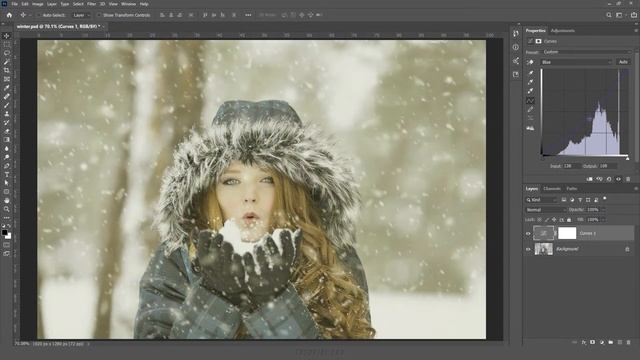Enable the Auto-Select checkbox
This screenshot has height=360, width=640.
click(39, 15)
